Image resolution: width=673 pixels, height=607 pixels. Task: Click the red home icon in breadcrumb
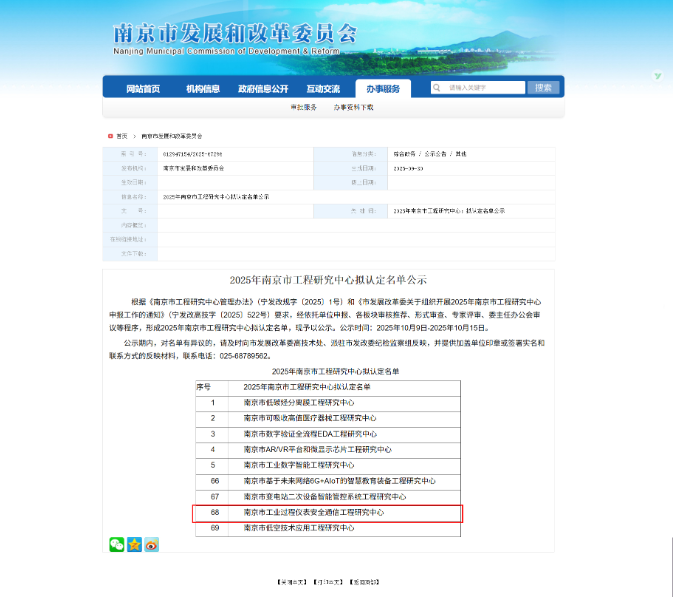110,135
